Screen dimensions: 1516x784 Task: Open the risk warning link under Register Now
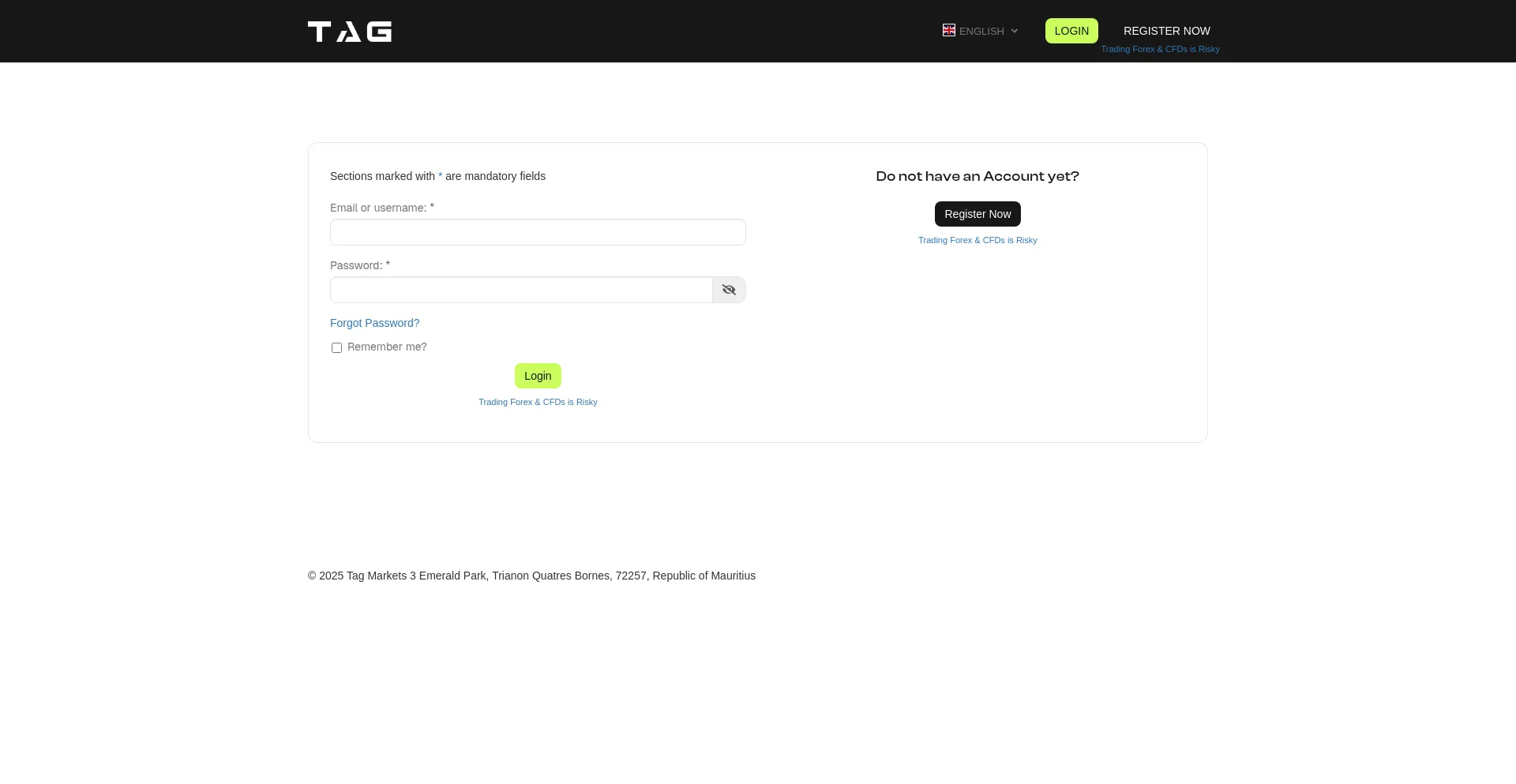(x=978, y=240)
